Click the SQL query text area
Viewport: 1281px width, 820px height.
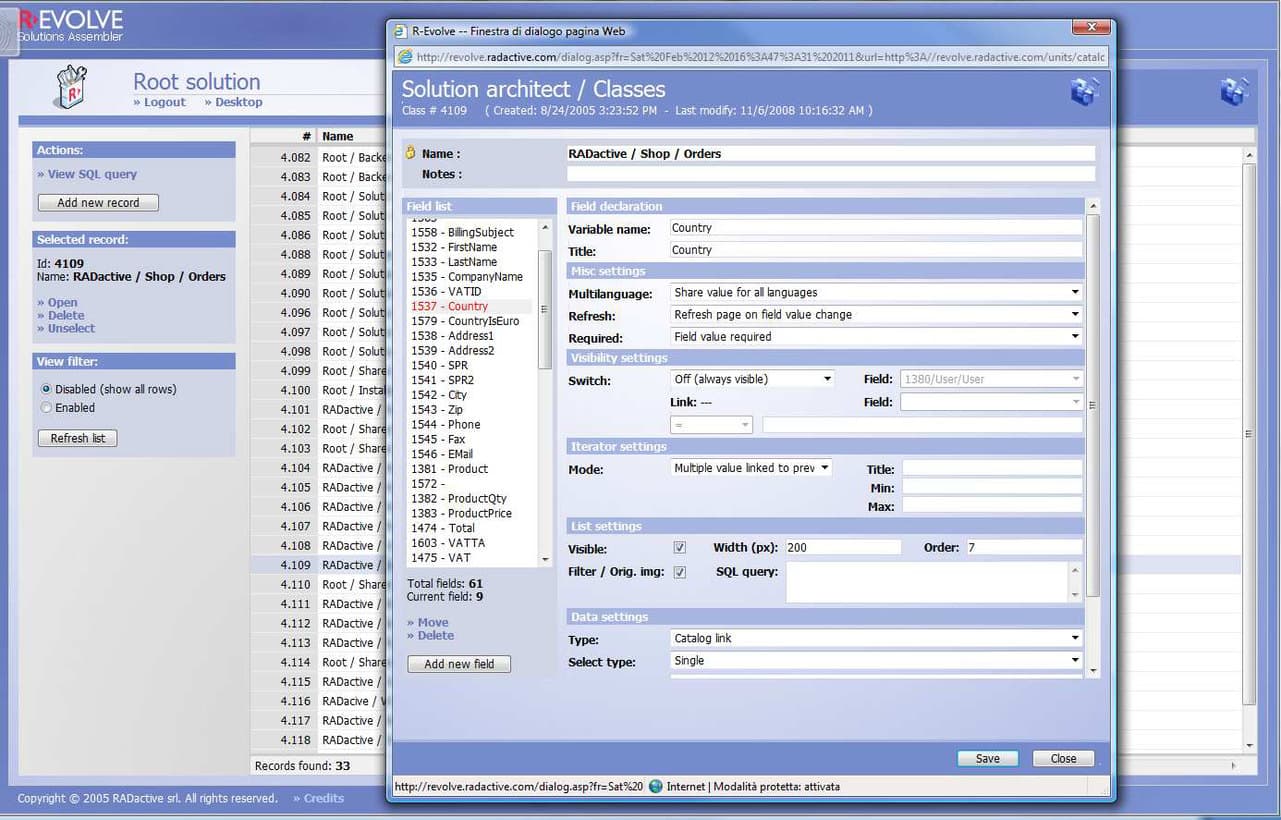tap(927, 582)
